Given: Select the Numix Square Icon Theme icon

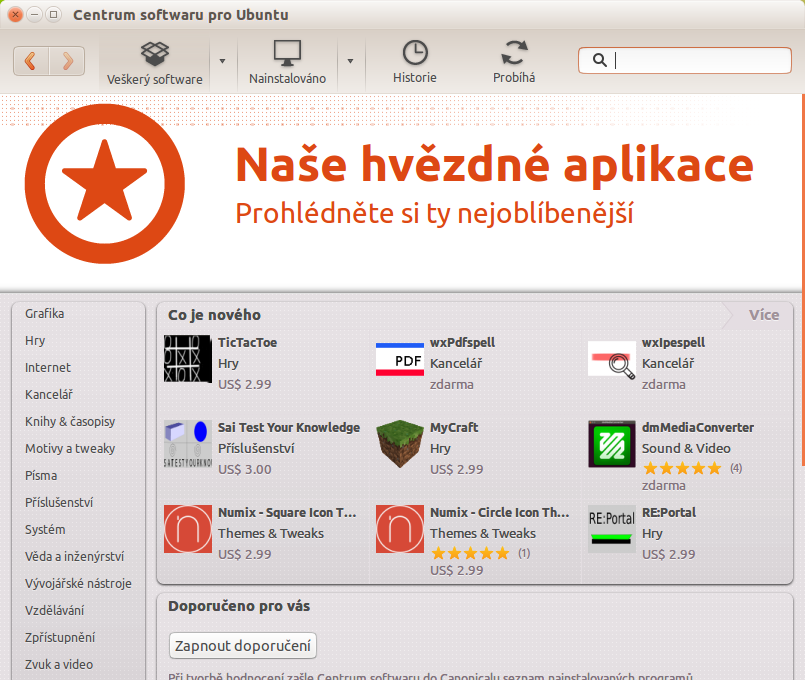Looking at the screenshot, I should 185,528.
